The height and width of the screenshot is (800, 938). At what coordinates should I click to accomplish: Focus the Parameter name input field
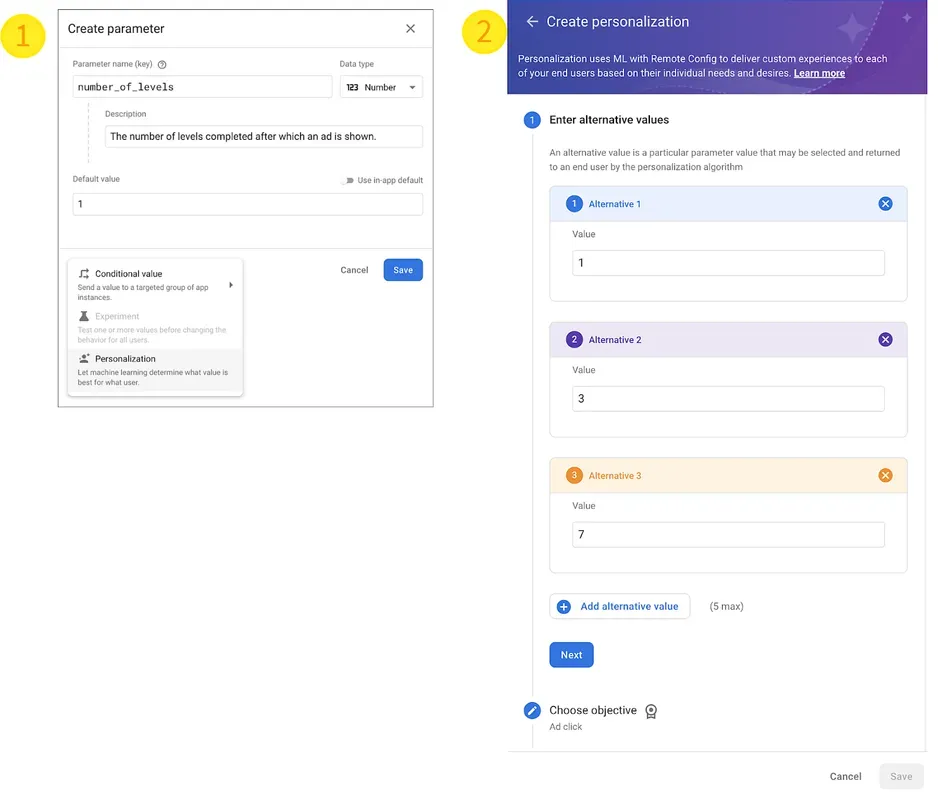(202, 87)
